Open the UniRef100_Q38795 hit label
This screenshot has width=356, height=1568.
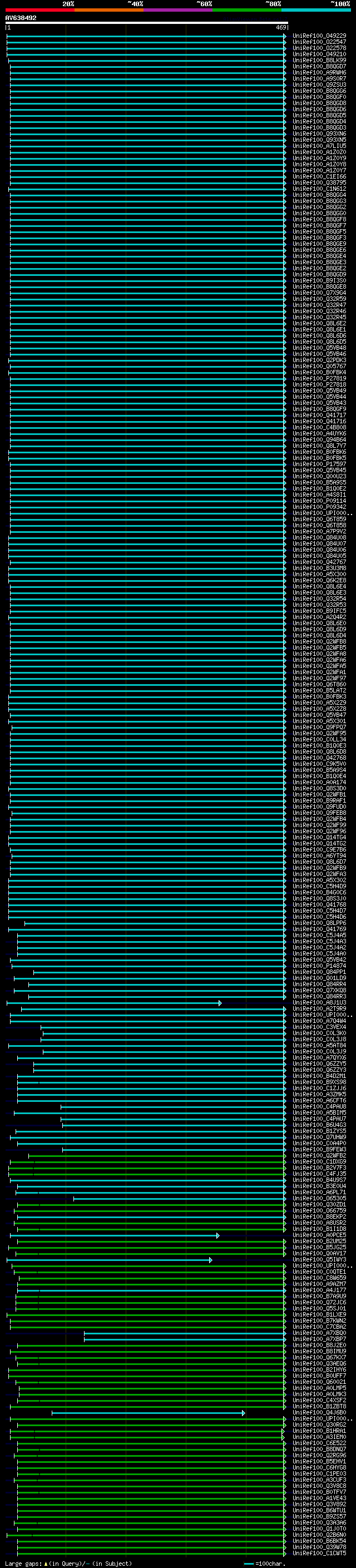(x=319, y=183)
